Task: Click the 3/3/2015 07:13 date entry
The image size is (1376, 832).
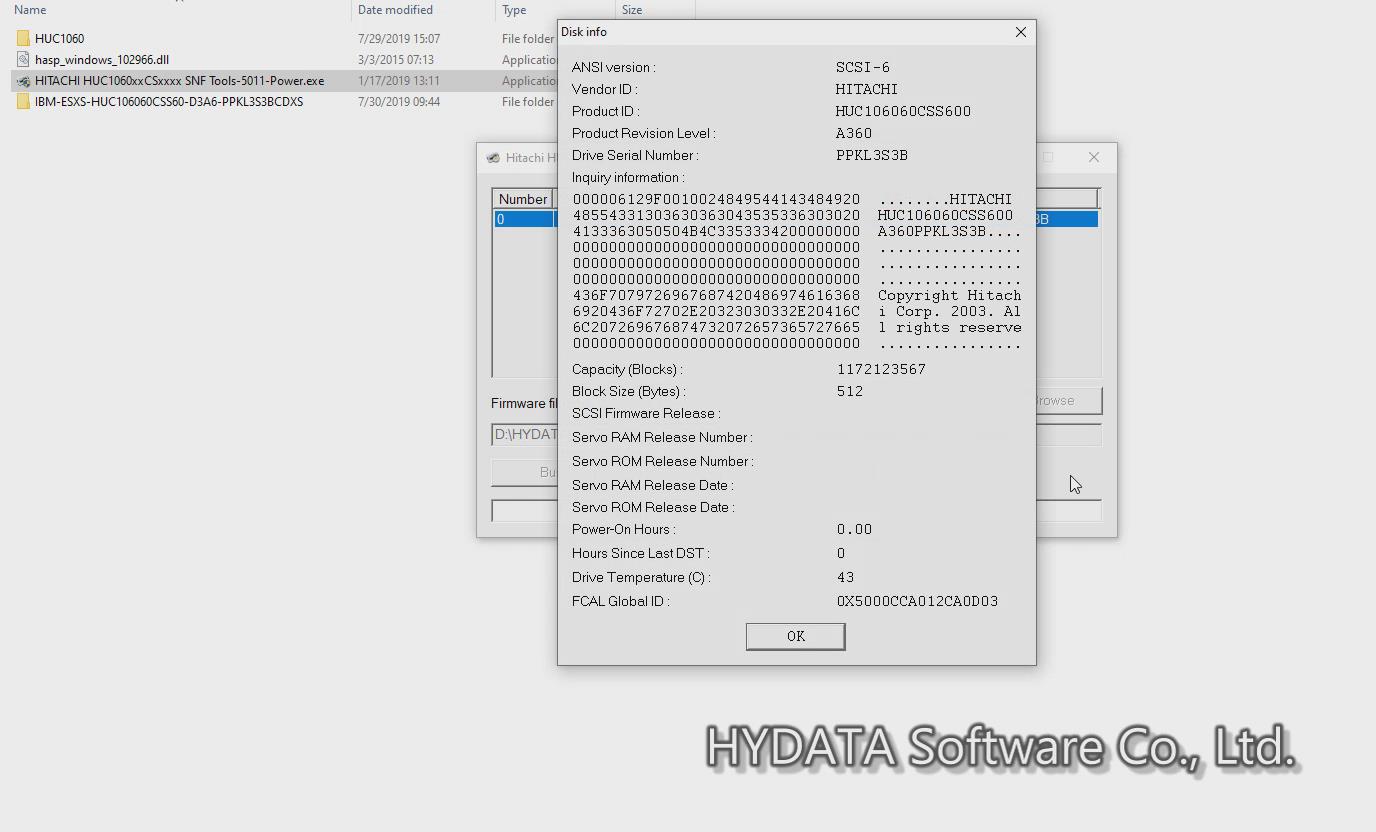Action: point(396,59)
